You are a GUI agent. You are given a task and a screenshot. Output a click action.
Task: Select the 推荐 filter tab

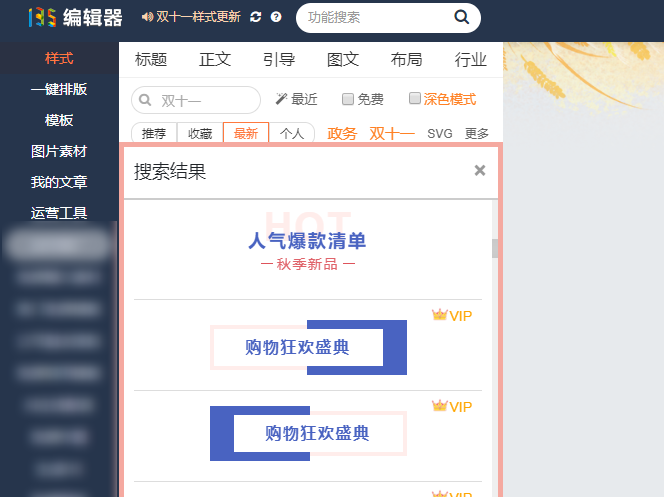(154, 133)
